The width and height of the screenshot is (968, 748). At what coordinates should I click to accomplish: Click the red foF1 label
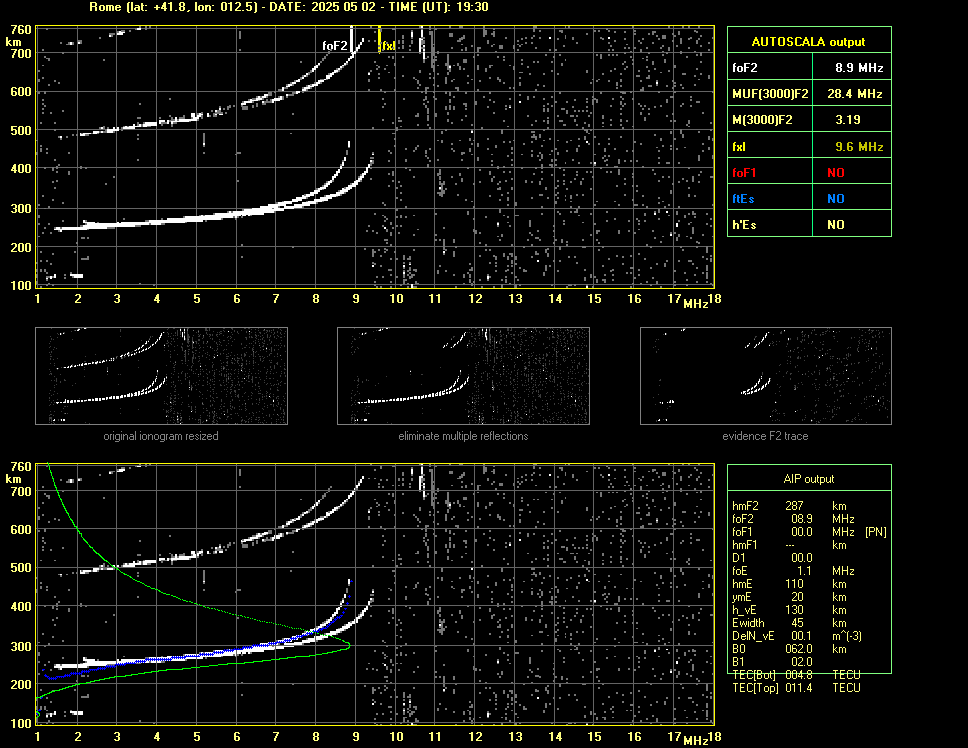(x=744, y=173)
